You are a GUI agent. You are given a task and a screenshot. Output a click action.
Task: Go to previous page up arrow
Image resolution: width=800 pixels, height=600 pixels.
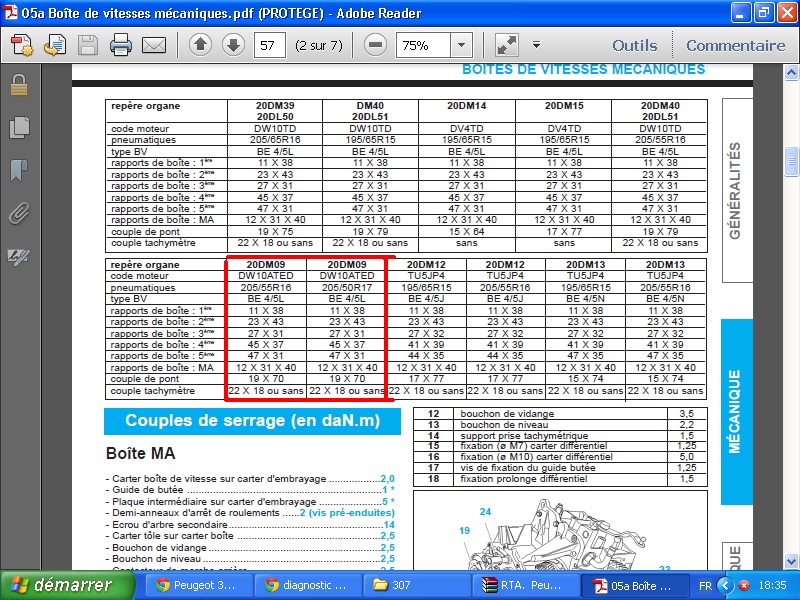(x=201, y=45)
